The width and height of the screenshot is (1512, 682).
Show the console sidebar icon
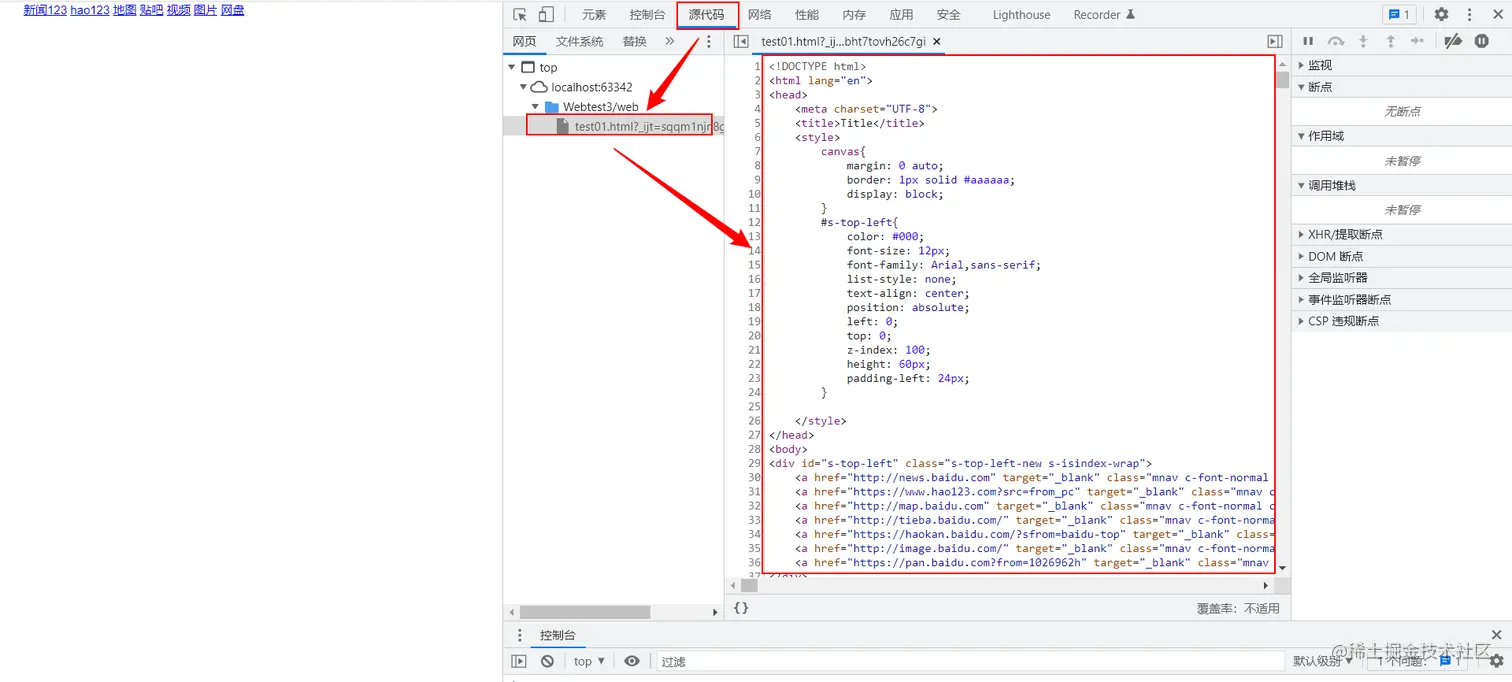(519, 661)
